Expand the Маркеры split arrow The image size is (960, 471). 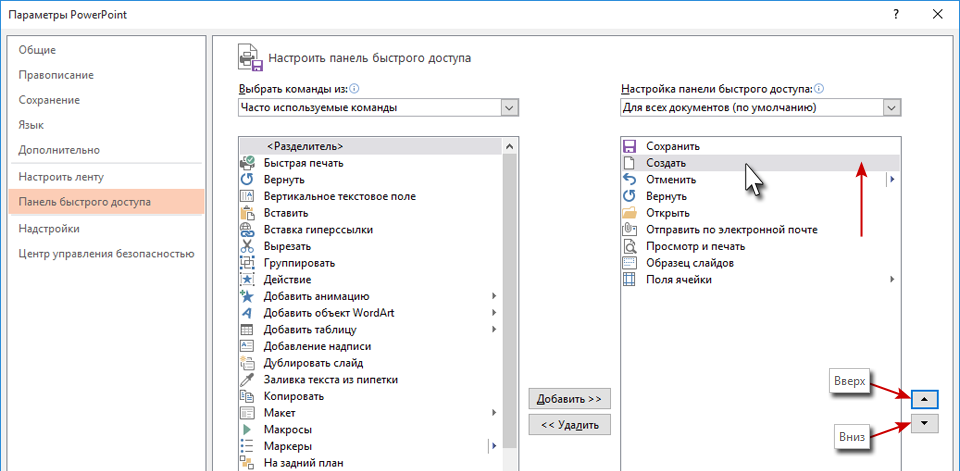(494, 446)
